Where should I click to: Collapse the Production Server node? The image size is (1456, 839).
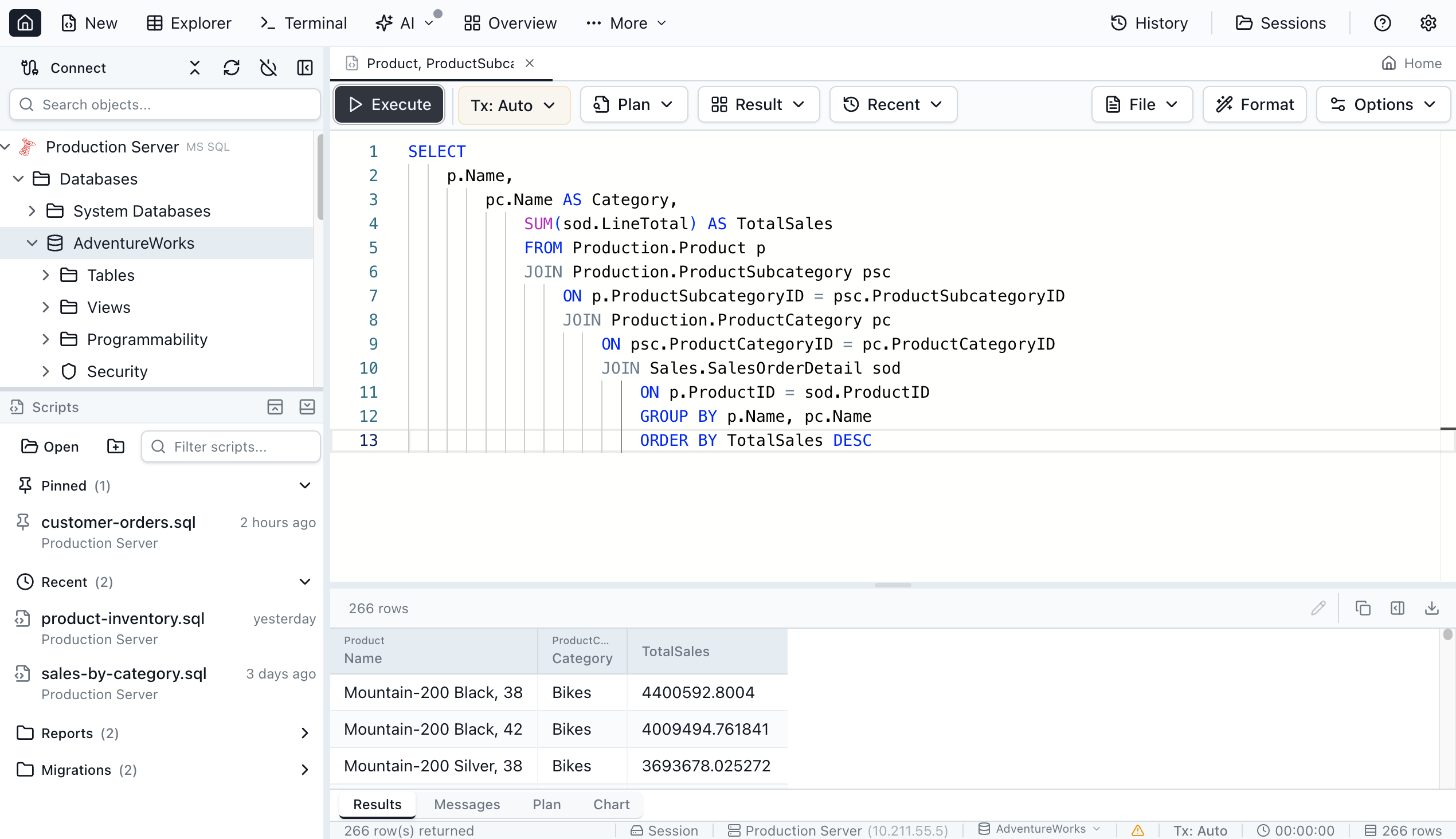[6, 147]
